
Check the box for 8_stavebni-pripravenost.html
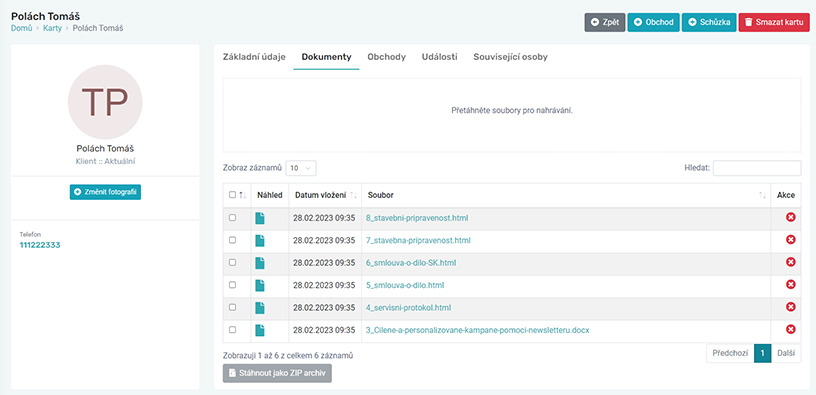coord(232,218)
